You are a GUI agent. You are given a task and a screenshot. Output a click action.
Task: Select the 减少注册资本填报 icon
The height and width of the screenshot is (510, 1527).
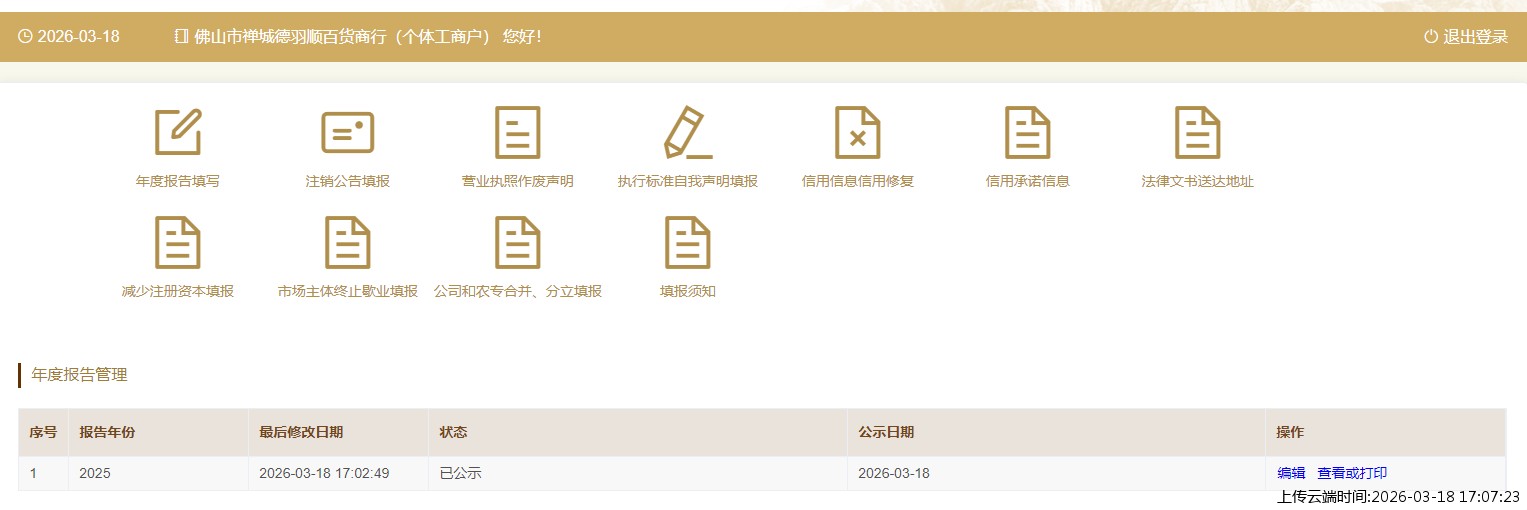178,242
